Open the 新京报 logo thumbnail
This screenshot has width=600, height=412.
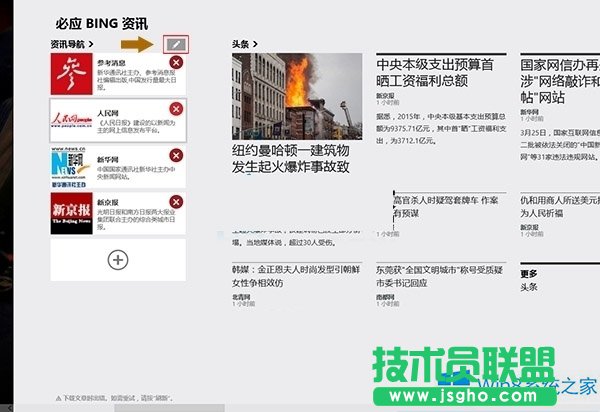pyautogui.click(x=72, y=213)
